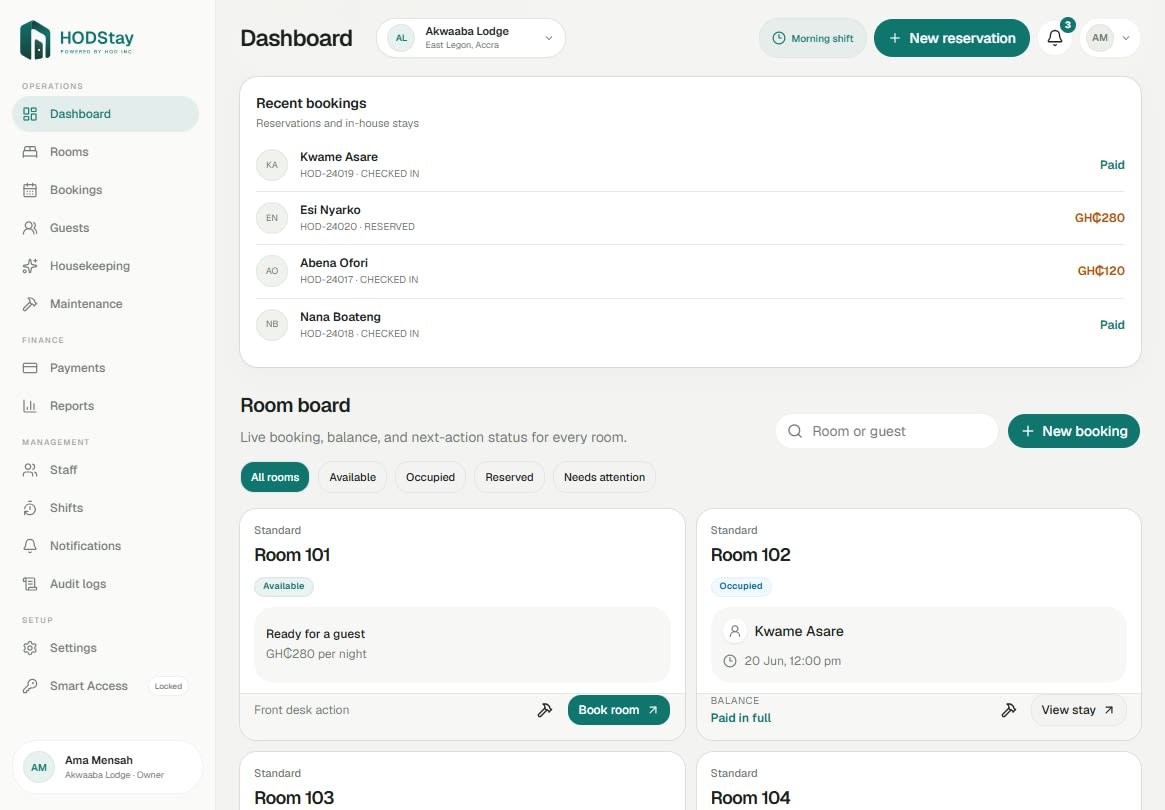Click the AL property avatar
This screenshot has width=1165, height=810.
pyautogui.click(x=401, y=38)
